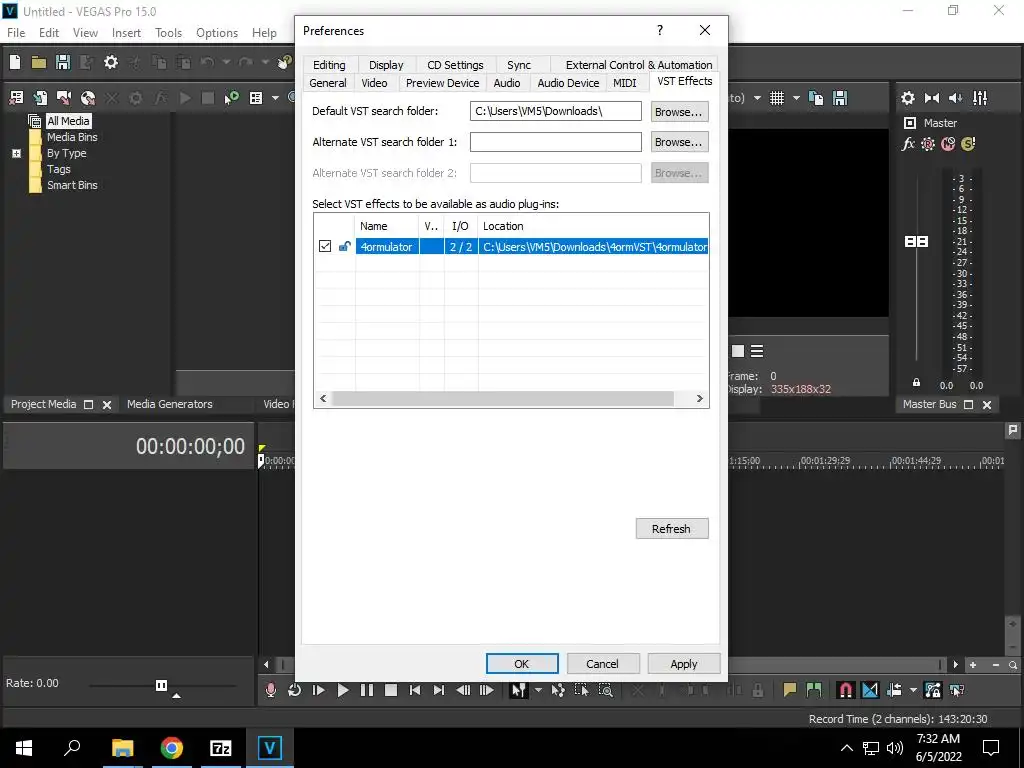The width and height of the screenshot is (1024, 768).
Task: Select All Media in the tree
Action: click(68, 121)
